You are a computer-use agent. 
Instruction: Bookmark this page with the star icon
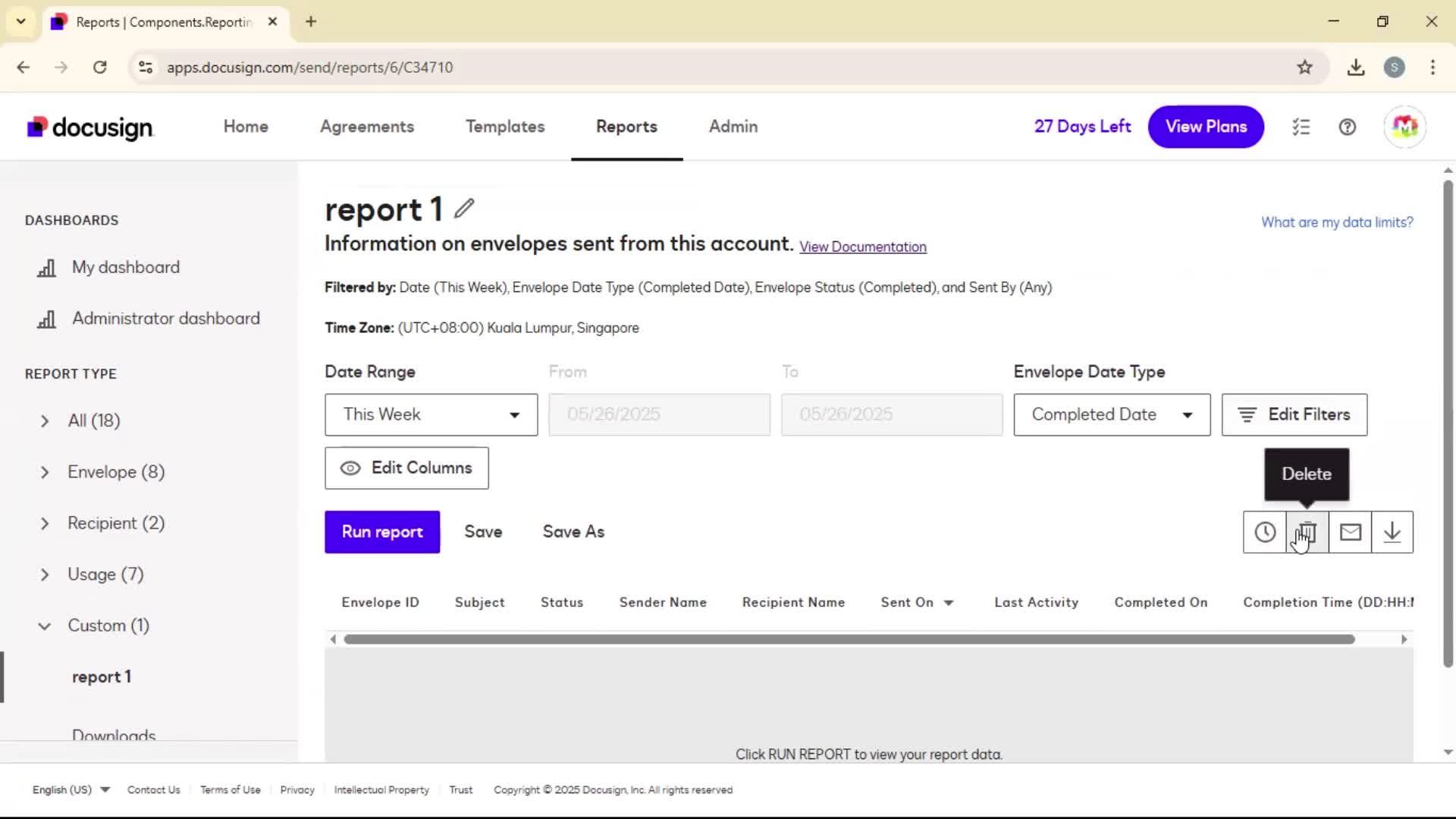tap(1304, 67)
